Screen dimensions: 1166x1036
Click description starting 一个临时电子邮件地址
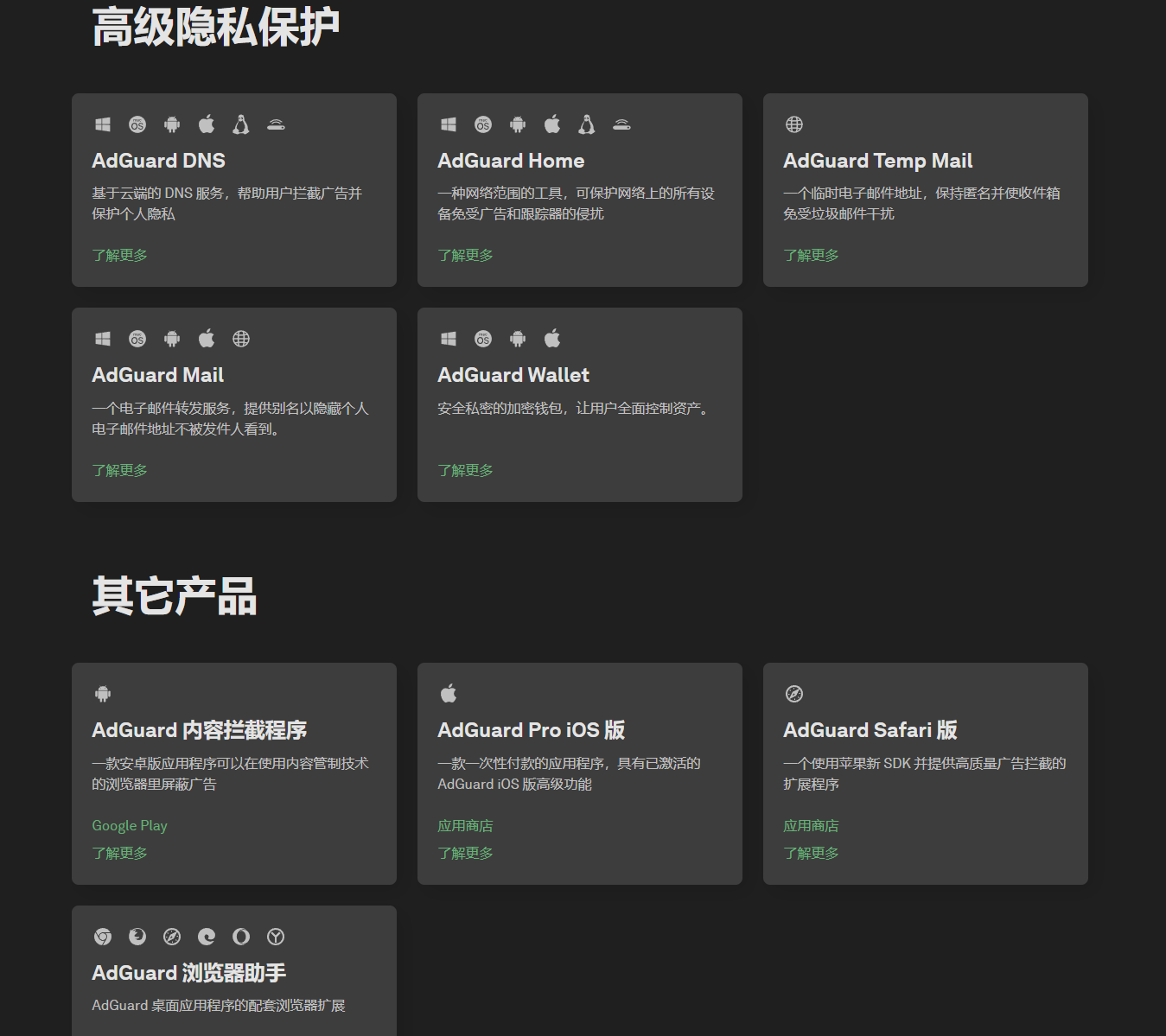(922, 203)
